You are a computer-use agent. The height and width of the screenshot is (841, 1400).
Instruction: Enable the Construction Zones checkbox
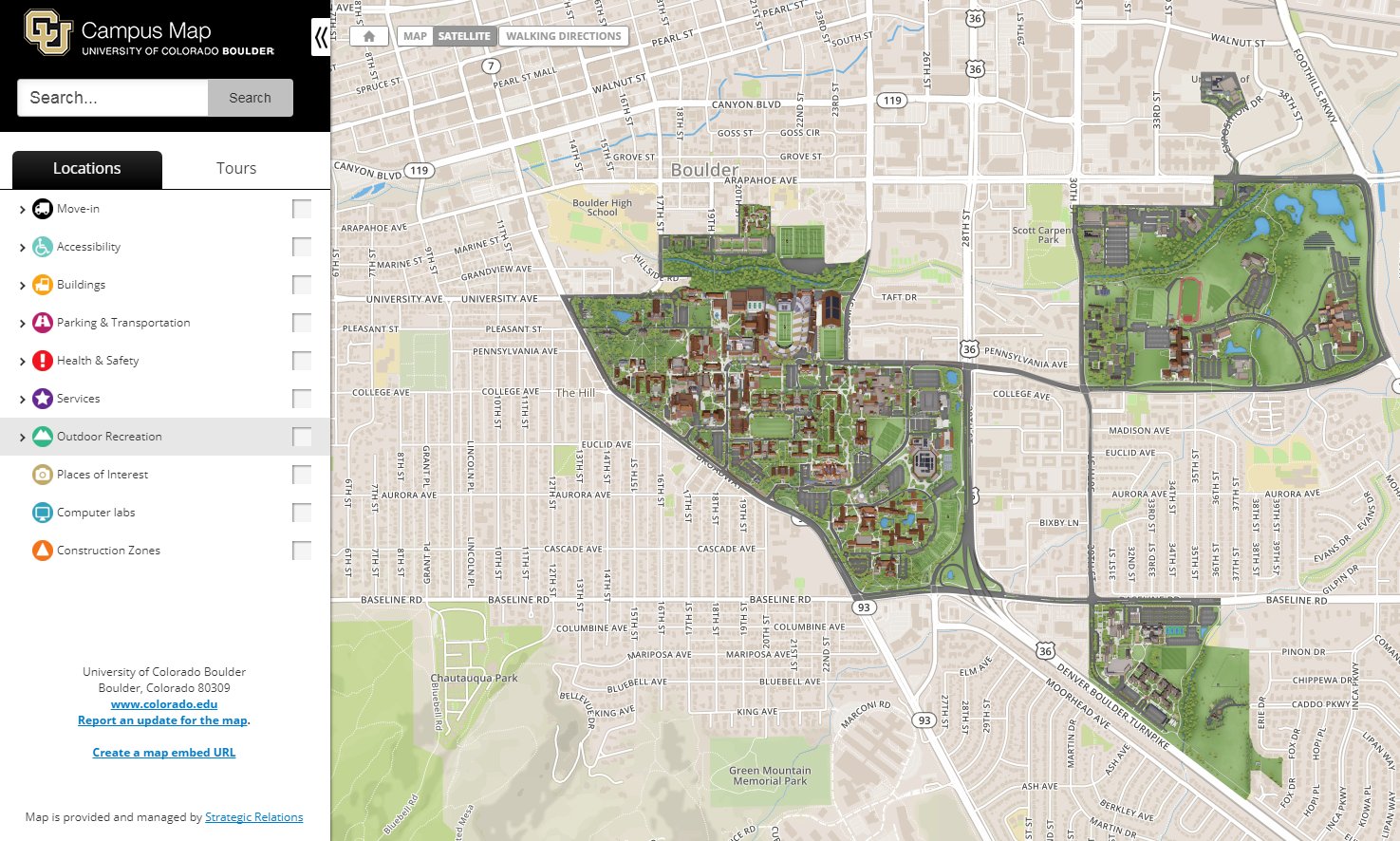tap(301, 550)
